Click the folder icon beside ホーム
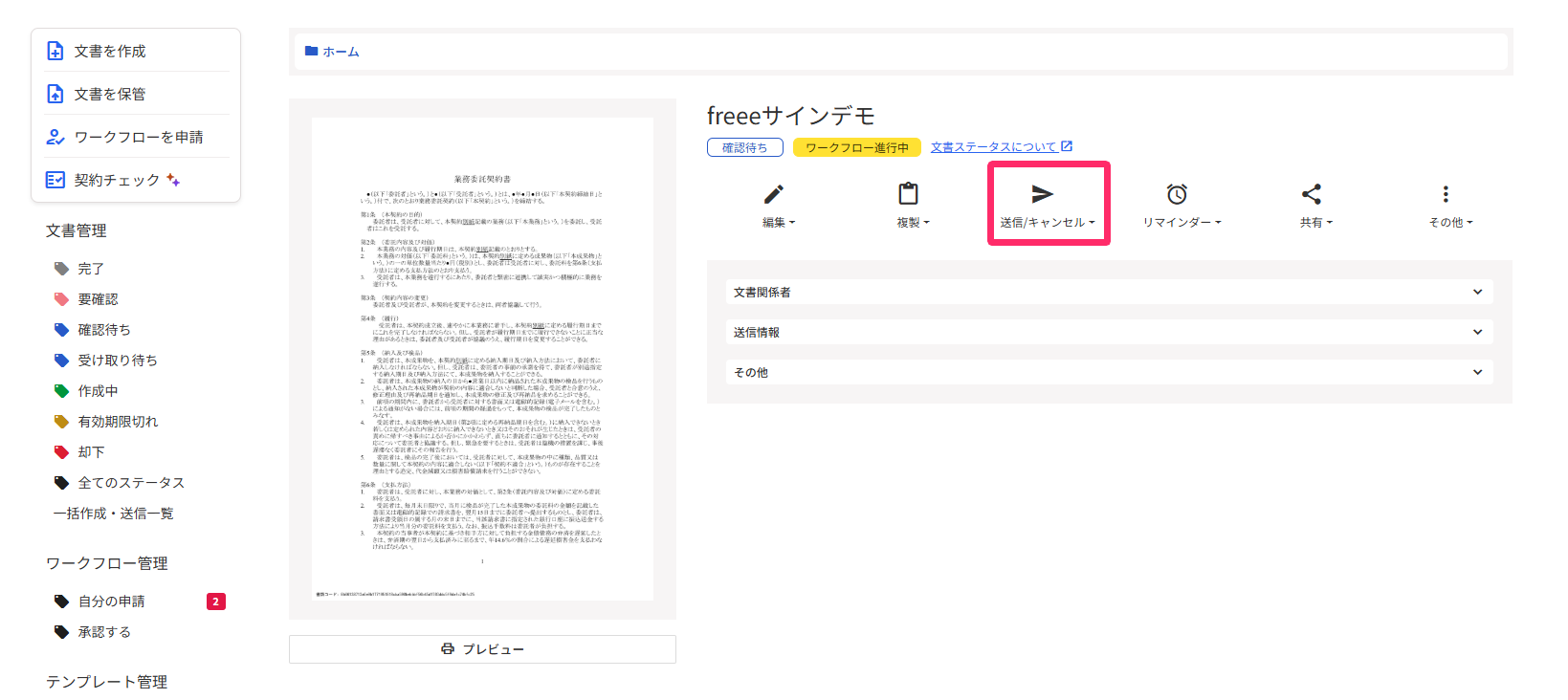This screenshot has width=1568, height=700. (311, 51)
